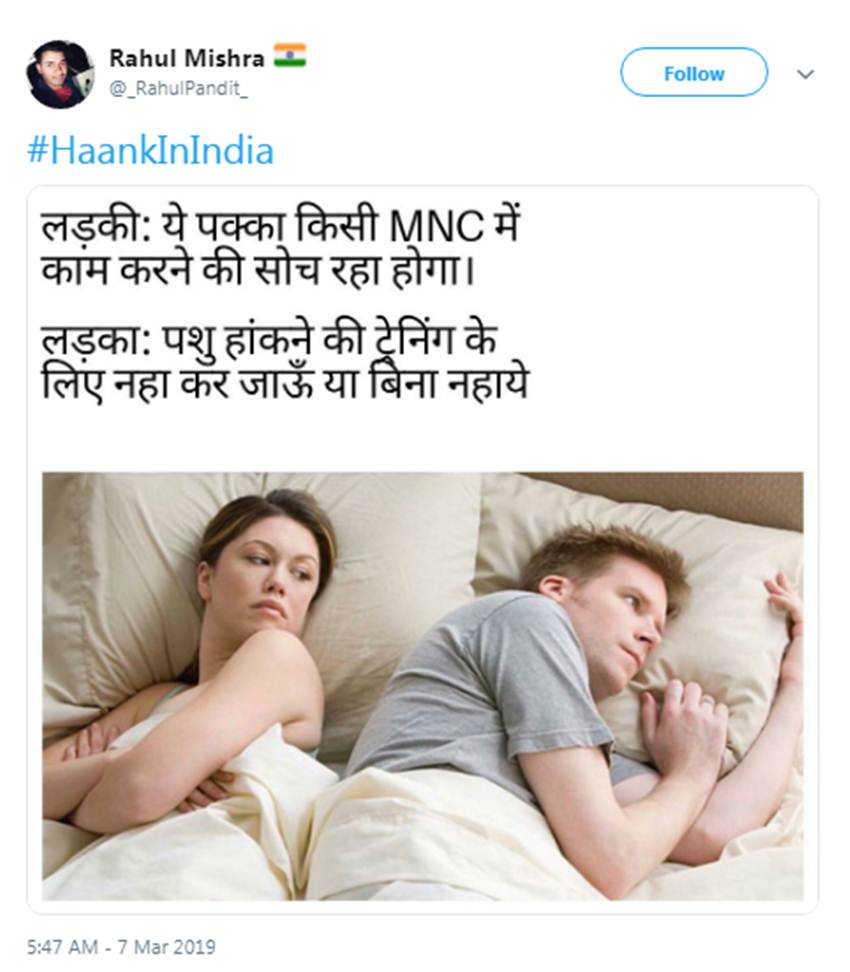Click the word MNC in the caption
Screen dimensions: 850x972
coord(436,226)
